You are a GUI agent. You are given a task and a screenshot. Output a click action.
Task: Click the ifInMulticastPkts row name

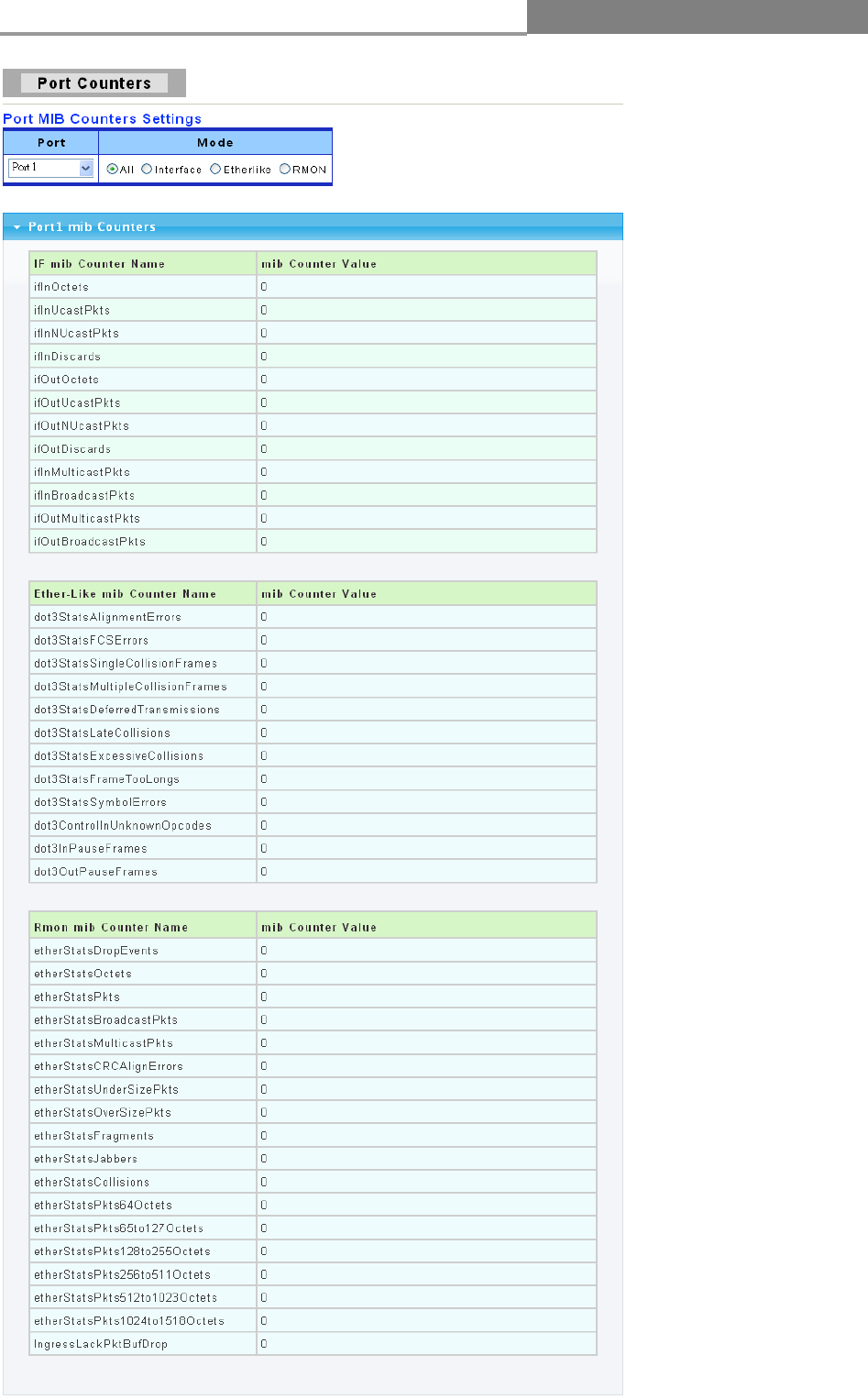82,472
